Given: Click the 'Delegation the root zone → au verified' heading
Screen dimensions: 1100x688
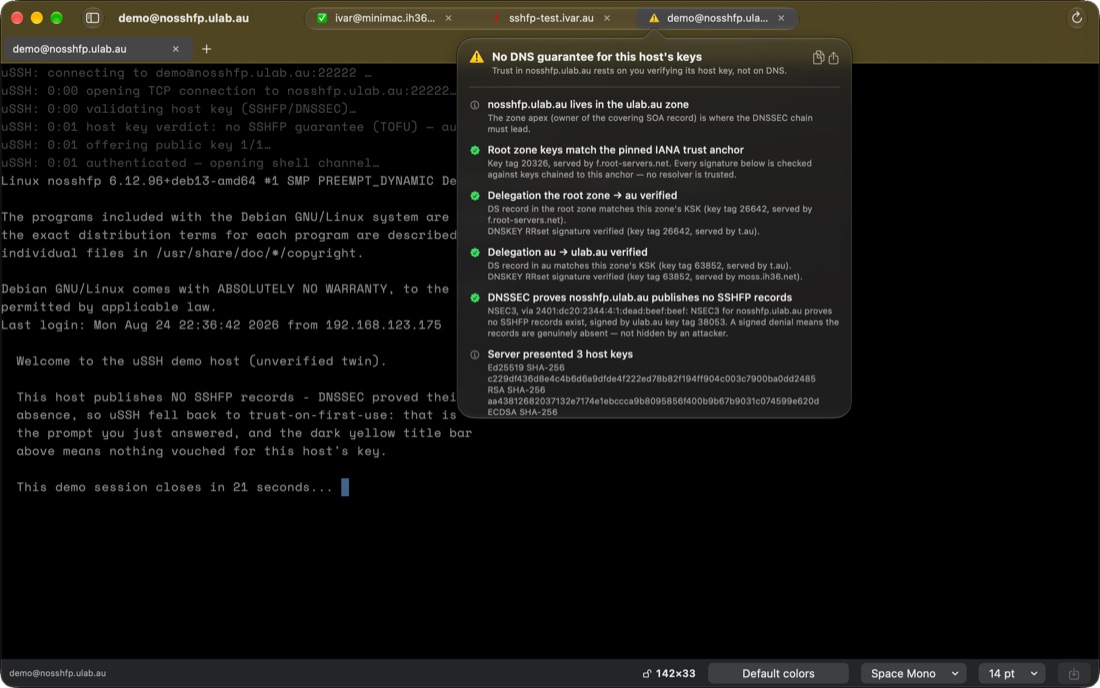Looking at the screenshot, I should pyautogui.click(x=582, y=196).
